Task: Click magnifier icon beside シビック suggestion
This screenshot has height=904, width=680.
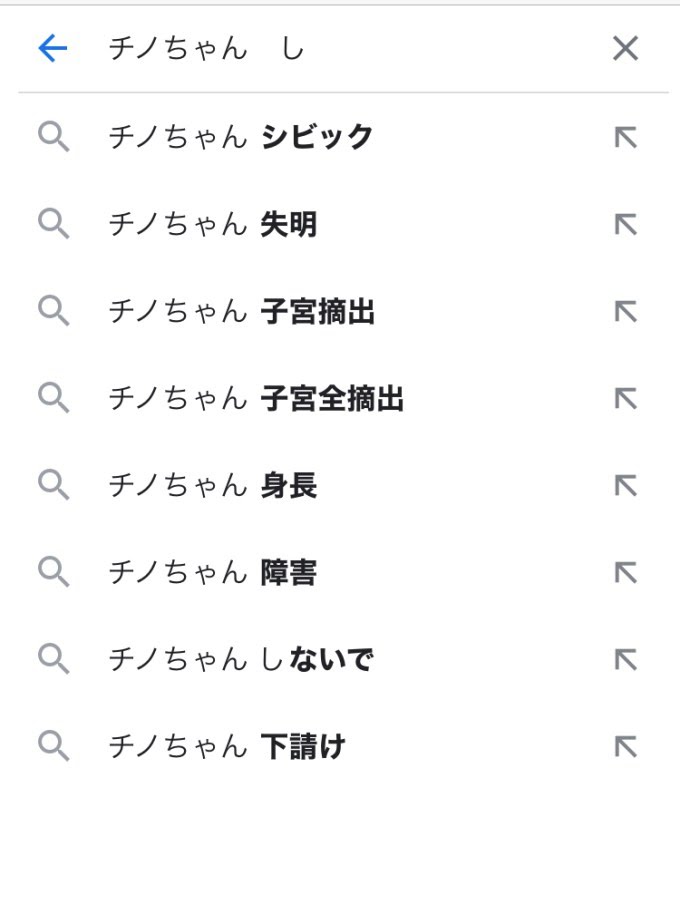Action: tap(54, 137)
